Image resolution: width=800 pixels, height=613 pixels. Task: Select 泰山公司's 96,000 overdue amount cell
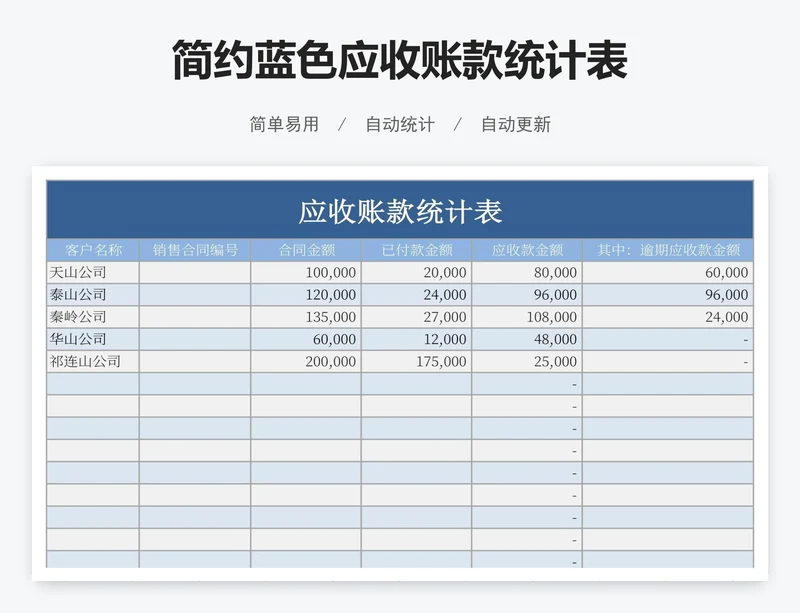pos(668,295)
